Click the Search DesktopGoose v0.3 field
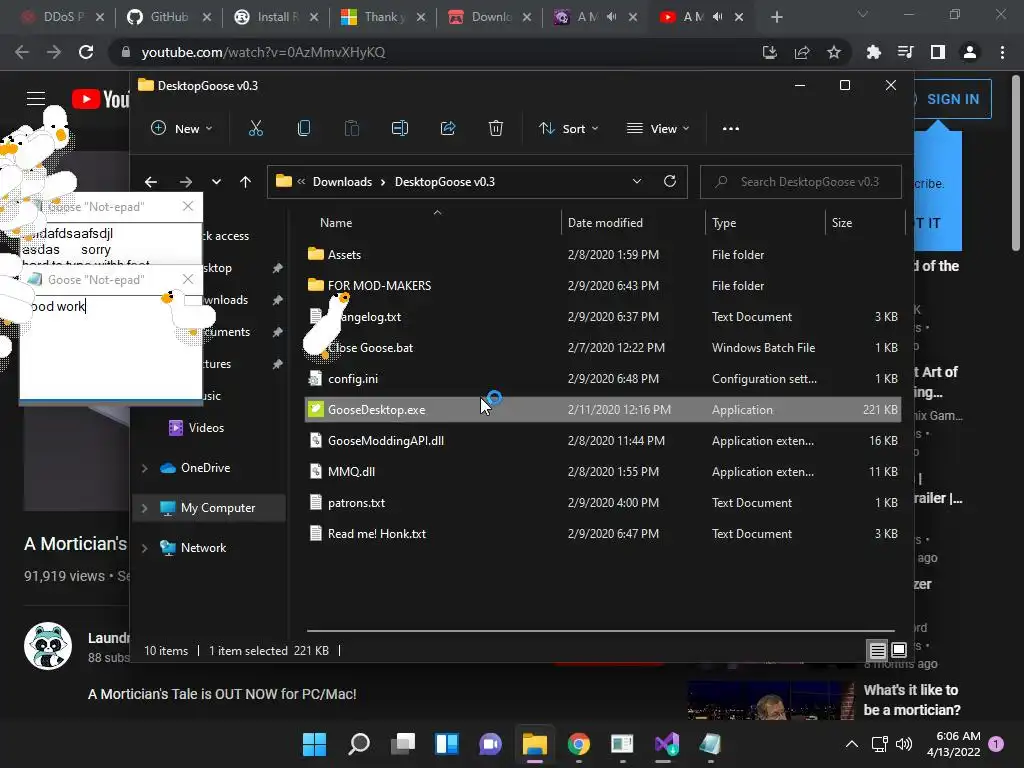The width and height of the screenshot is (1024, 768). pos(801,182)
